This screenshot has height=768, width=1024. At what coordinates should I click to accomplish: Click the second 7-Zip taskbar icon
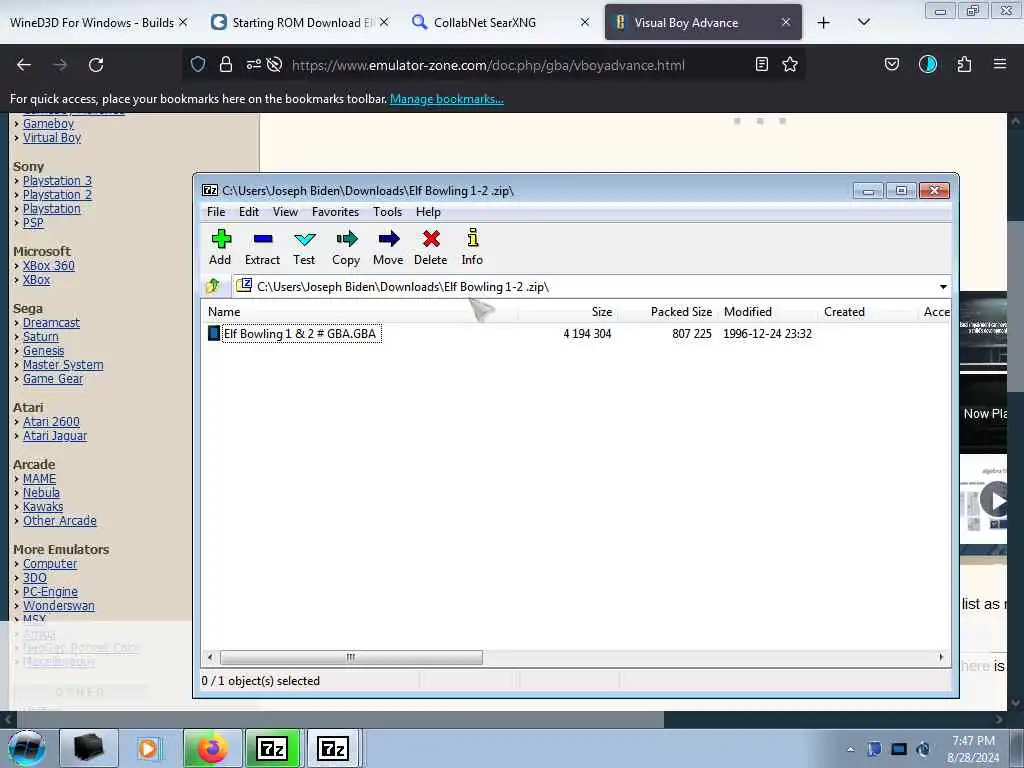pos(333,748)
